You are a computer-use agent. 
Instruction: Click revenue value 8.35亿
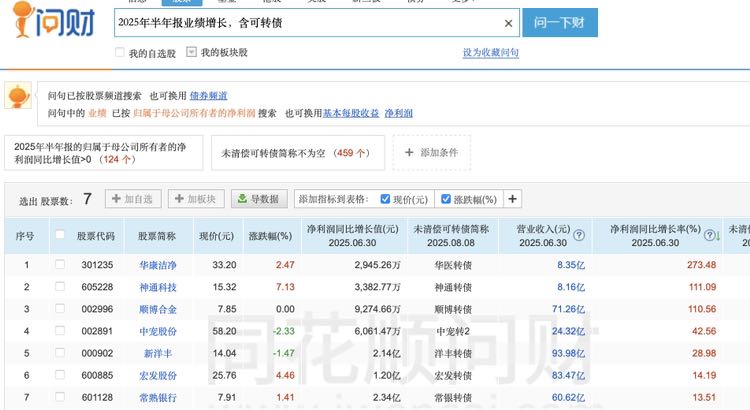click(x=571, y=265)
